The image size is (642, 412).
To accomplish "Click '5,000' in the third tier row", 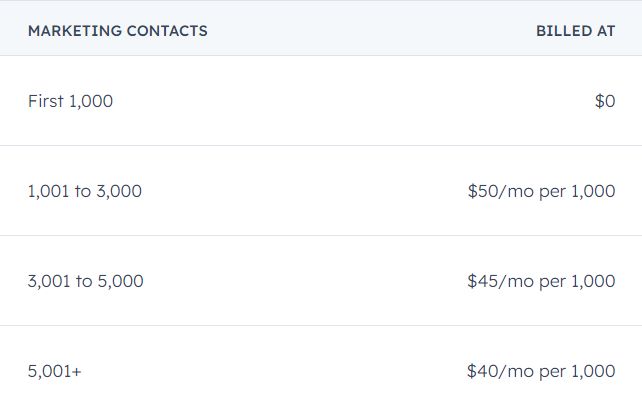I will tap(121, 281).
